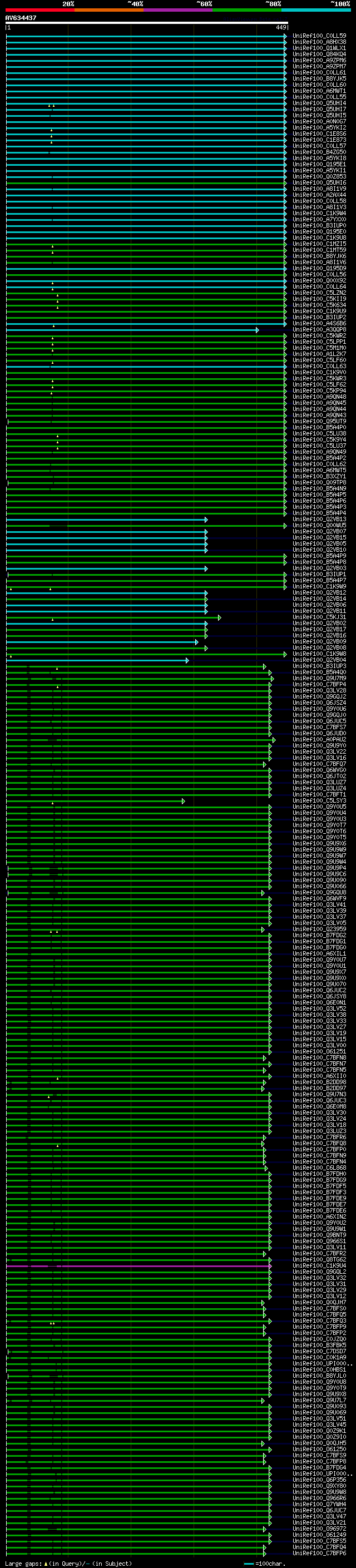The image size is (356, 1568).
Task: Click alignment arrow end of UniRef100_Q9U7M9
Action: pos(272,678)
